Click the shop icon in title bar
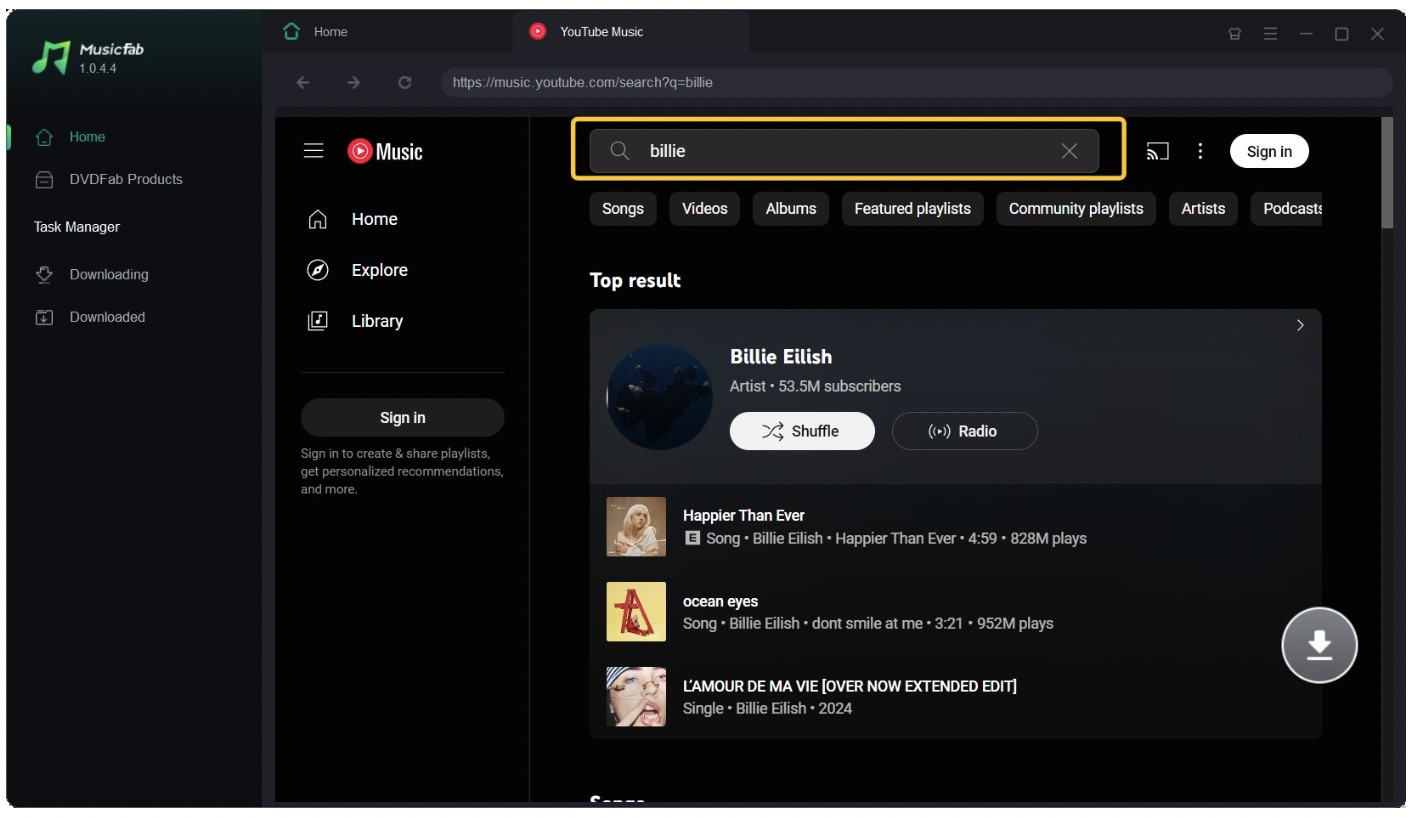The width and height of the screenshot is (1416, 818). point(1235,34)
